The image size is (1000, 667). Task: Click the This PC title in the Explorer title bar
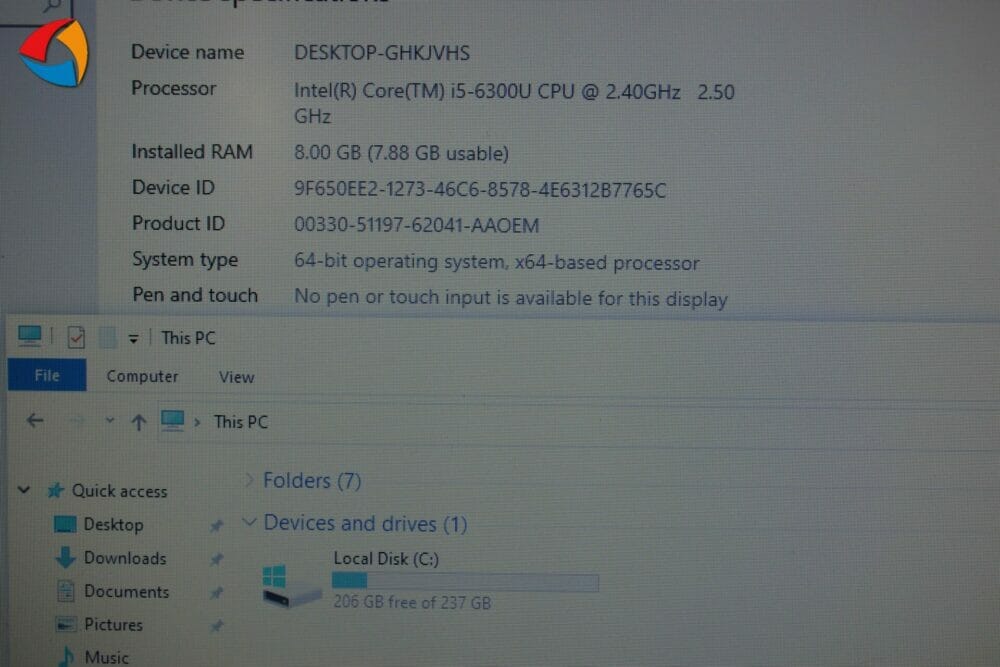[188, 337]
